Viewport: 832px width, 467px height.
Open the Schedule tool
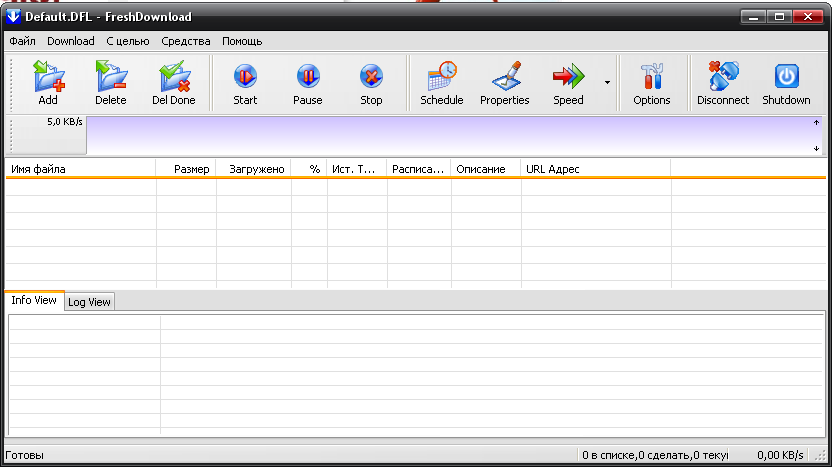pos(442,83)
